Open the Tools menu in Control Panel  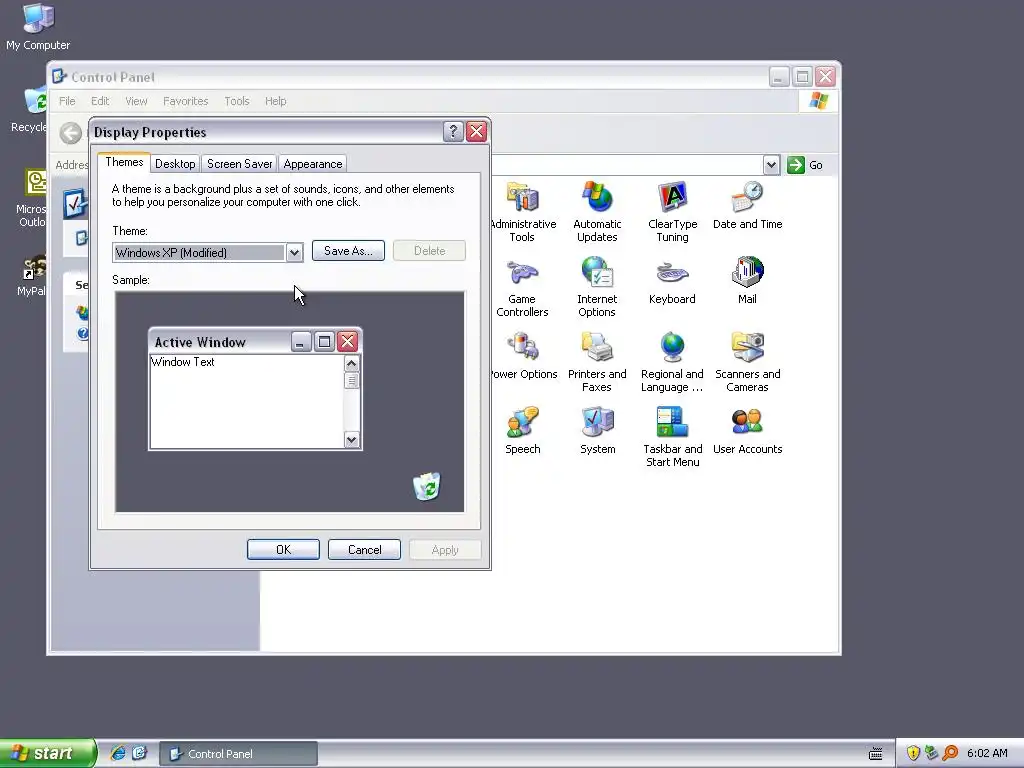(x=237, y=101)
